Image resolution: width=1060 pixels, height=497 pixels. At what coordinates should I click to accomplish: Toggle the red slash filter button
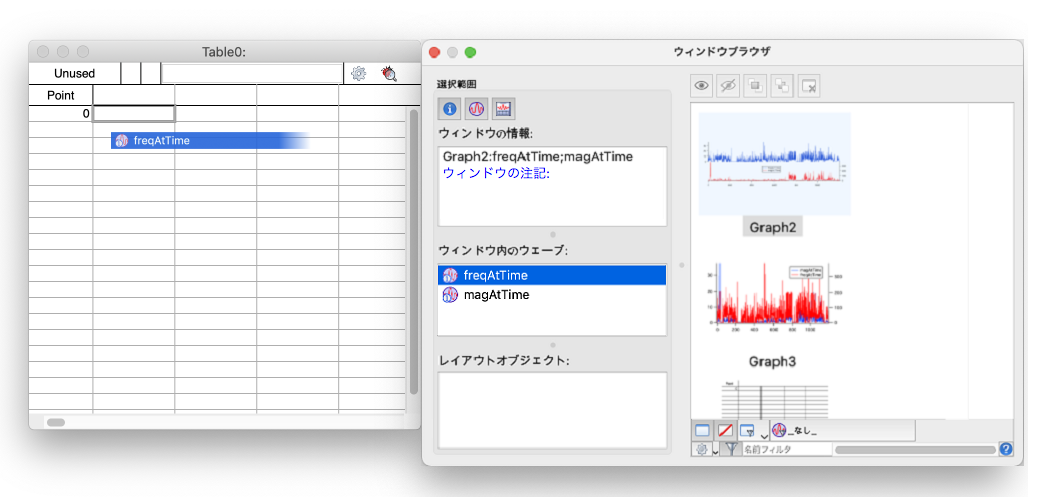pyautogui.click(x=726, y=431)
